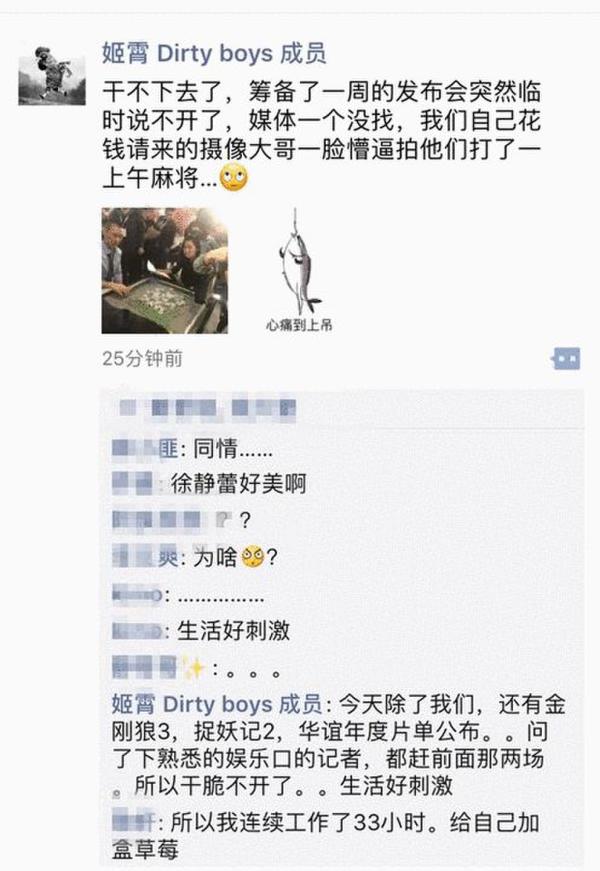This screenshot has width=600, height=871.
Task: Select the comment about working 33小时
Action: (x=325, y=835)
